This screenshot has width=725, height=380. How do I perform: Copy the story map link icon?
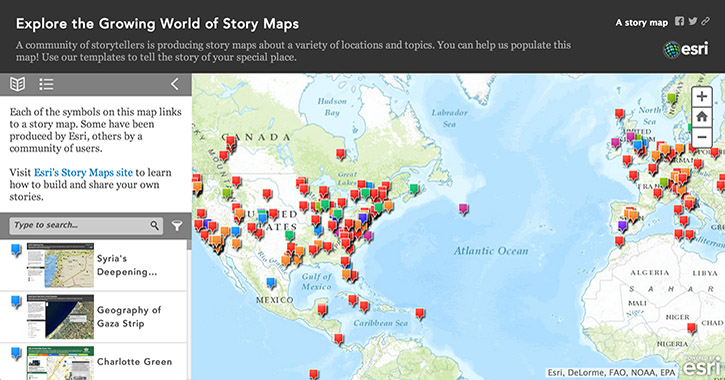pyautogui.click(x=705, y=21)
